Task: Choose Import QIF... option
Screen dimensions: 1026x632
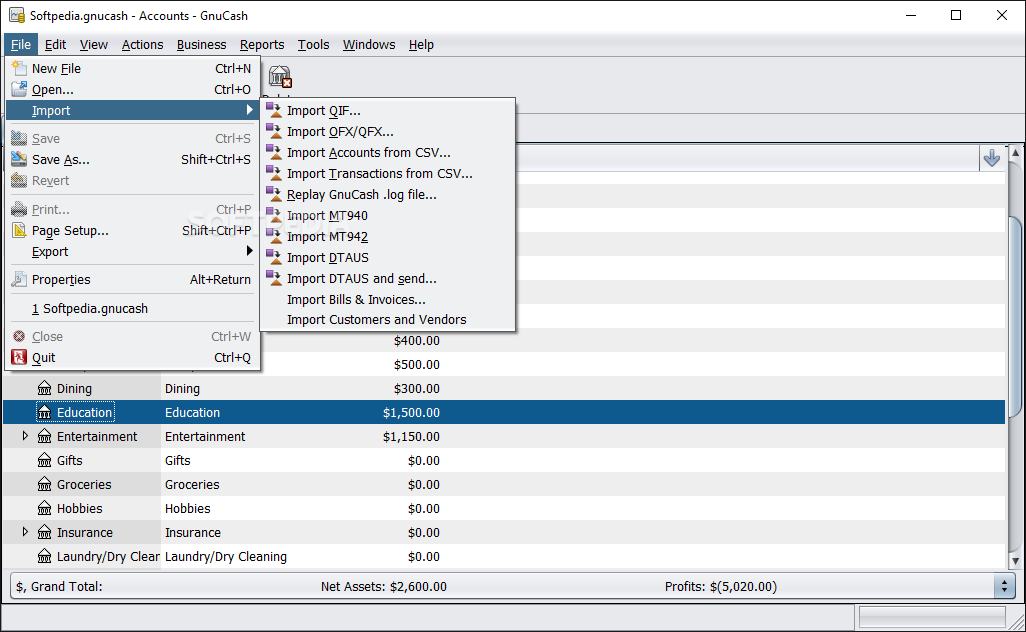Action: coord(388,111)
